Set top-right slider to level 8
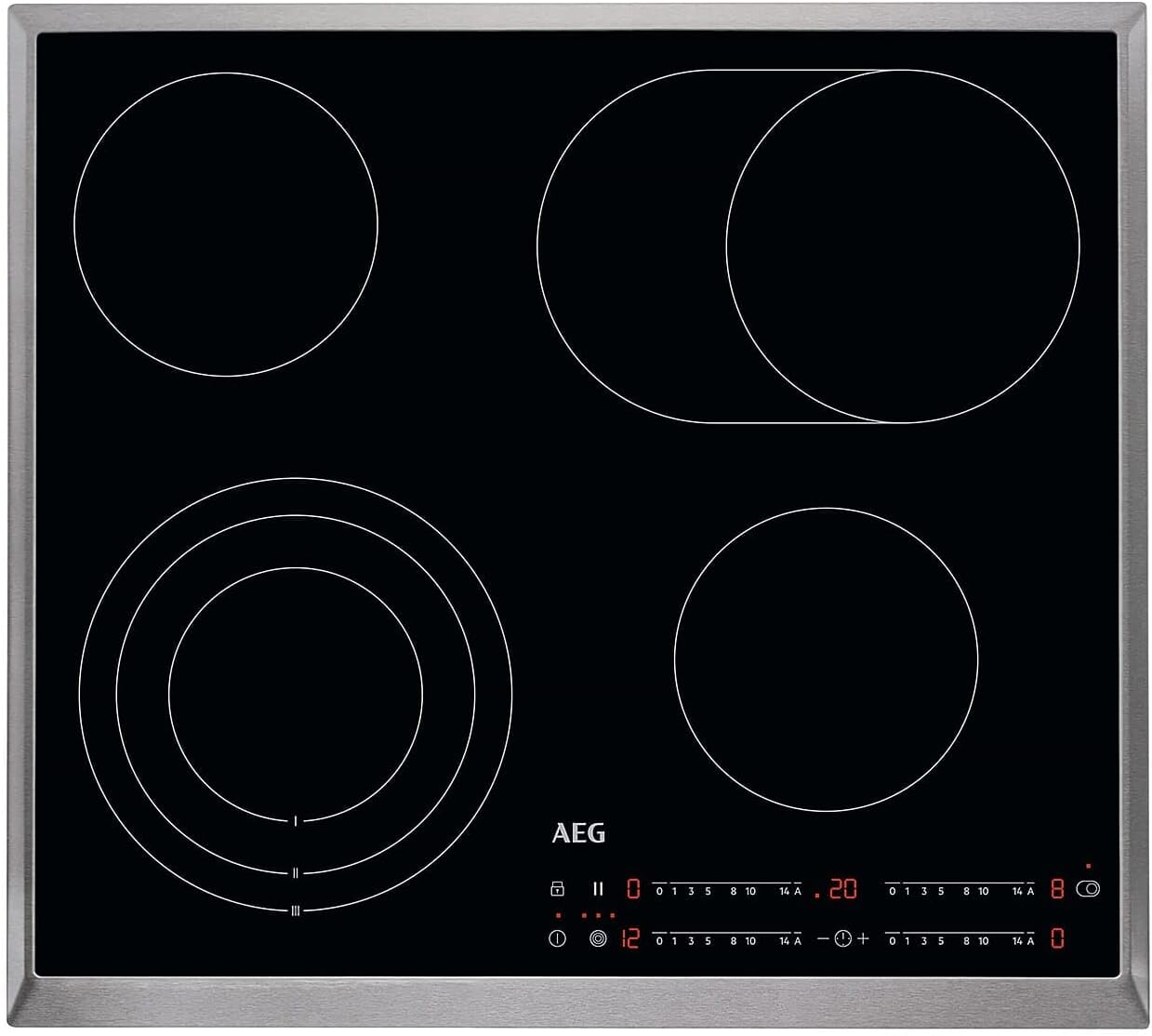The image size is (1152, 1036). tap(966, 890)
